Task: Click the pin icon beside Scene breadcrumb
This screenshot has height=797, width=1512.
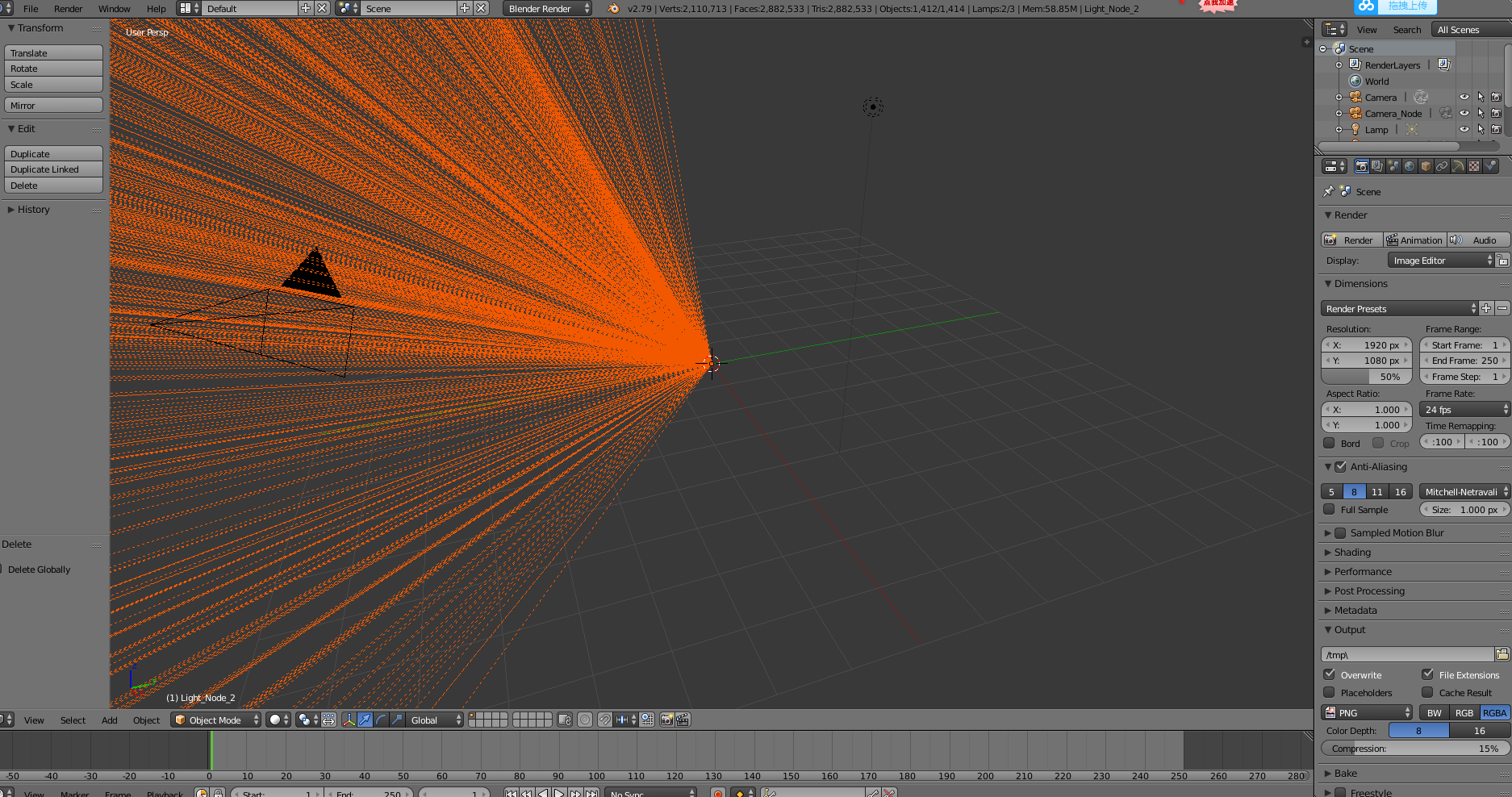Action: 1328,192
